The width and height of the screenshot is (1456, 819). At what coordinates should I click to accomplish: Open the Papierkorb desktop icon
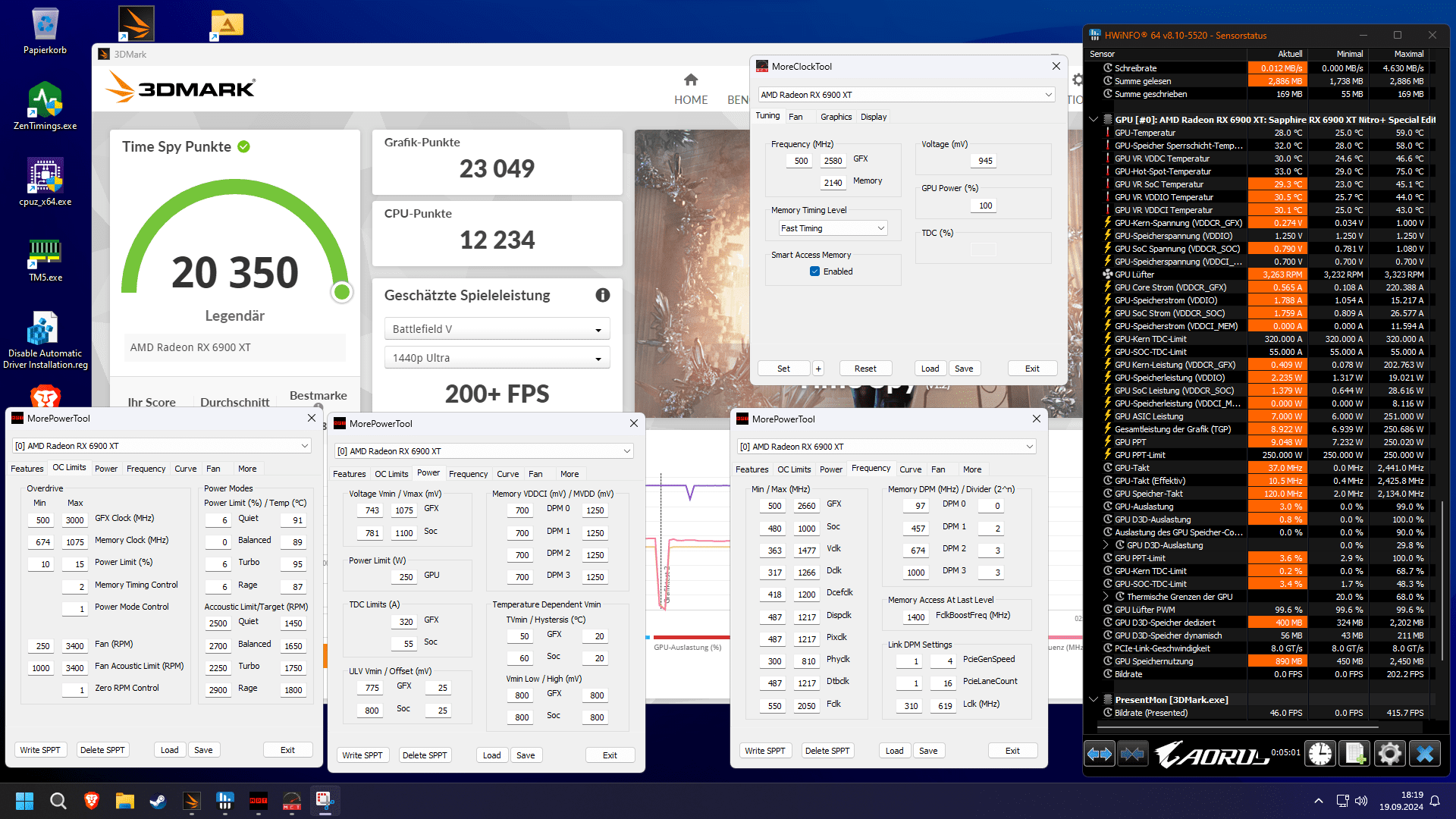(x=45, y=31)
